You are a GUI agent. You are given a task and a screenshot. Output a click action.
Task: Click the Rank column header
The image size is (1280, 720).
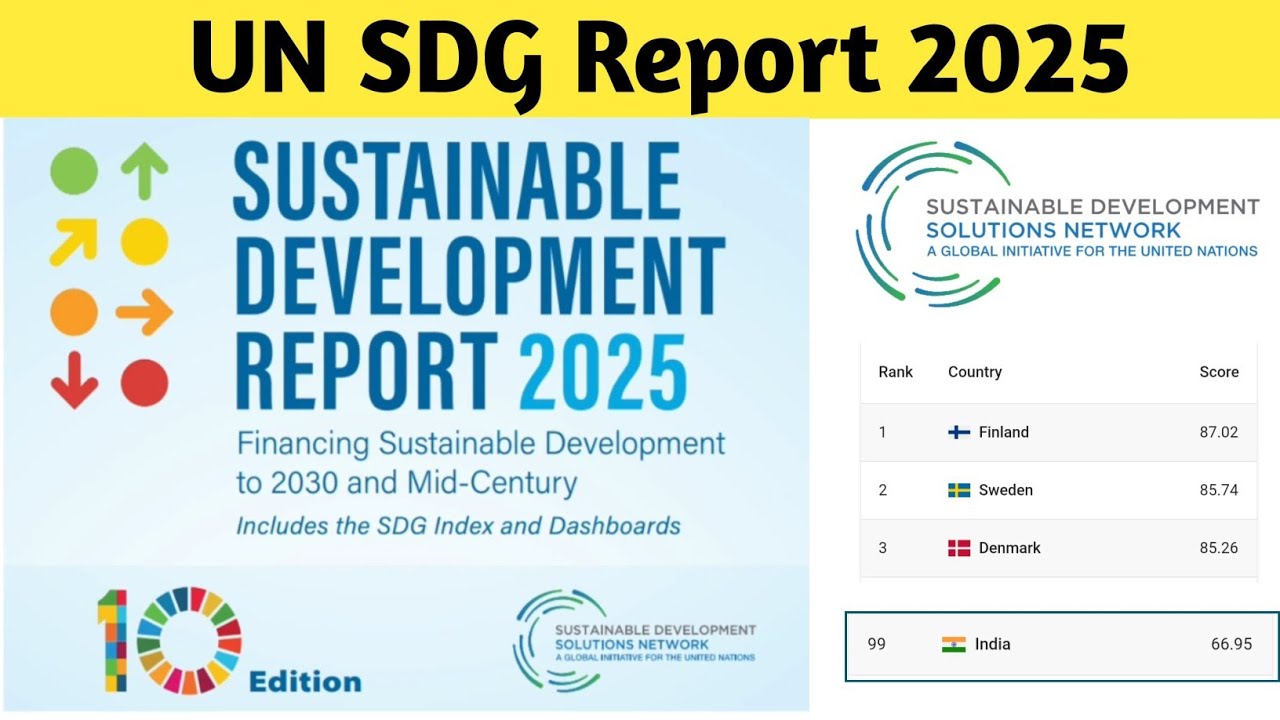tap(896, 372)
